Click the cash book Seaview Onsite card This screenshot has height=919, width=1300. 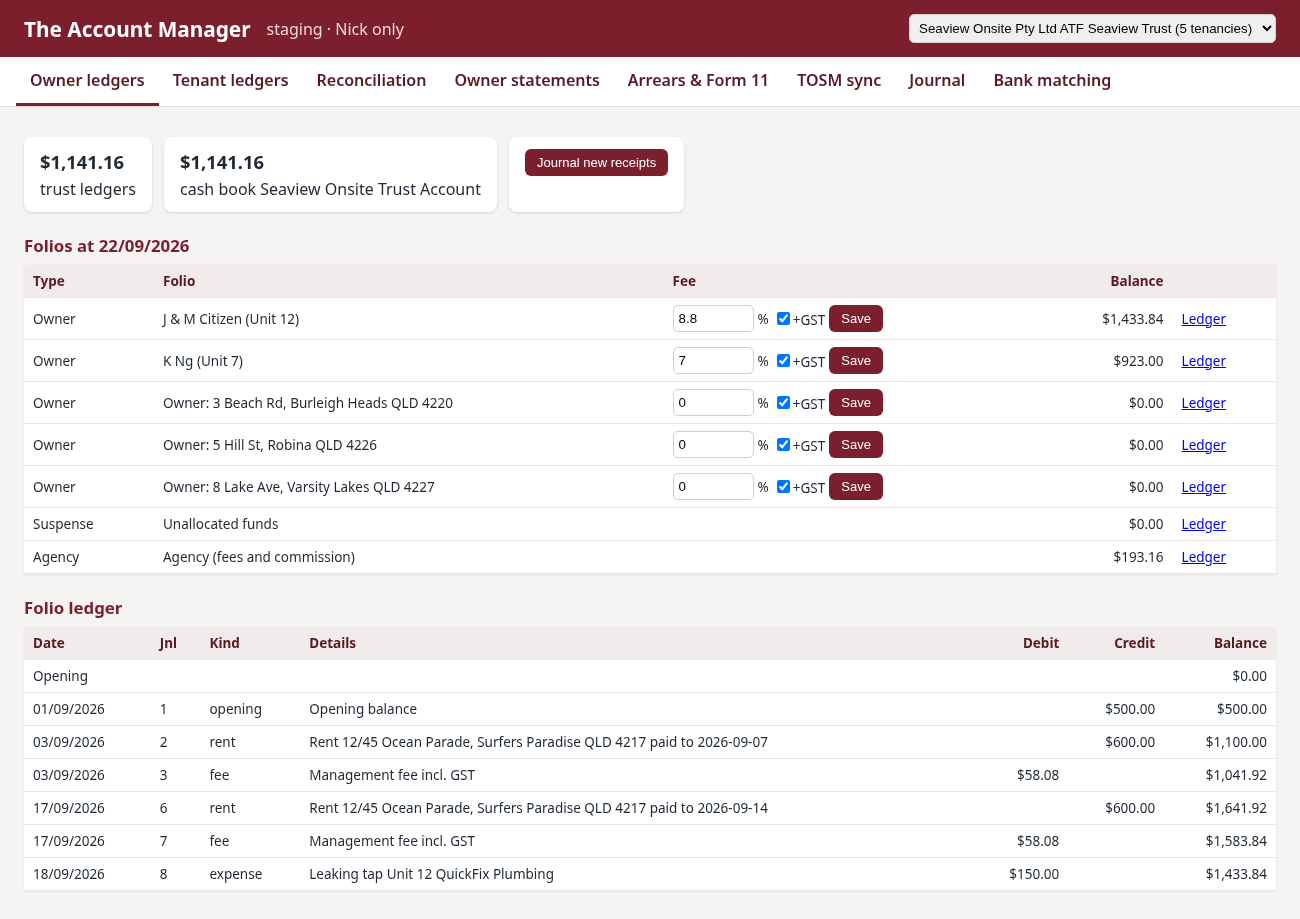click(x=330, y=175)
